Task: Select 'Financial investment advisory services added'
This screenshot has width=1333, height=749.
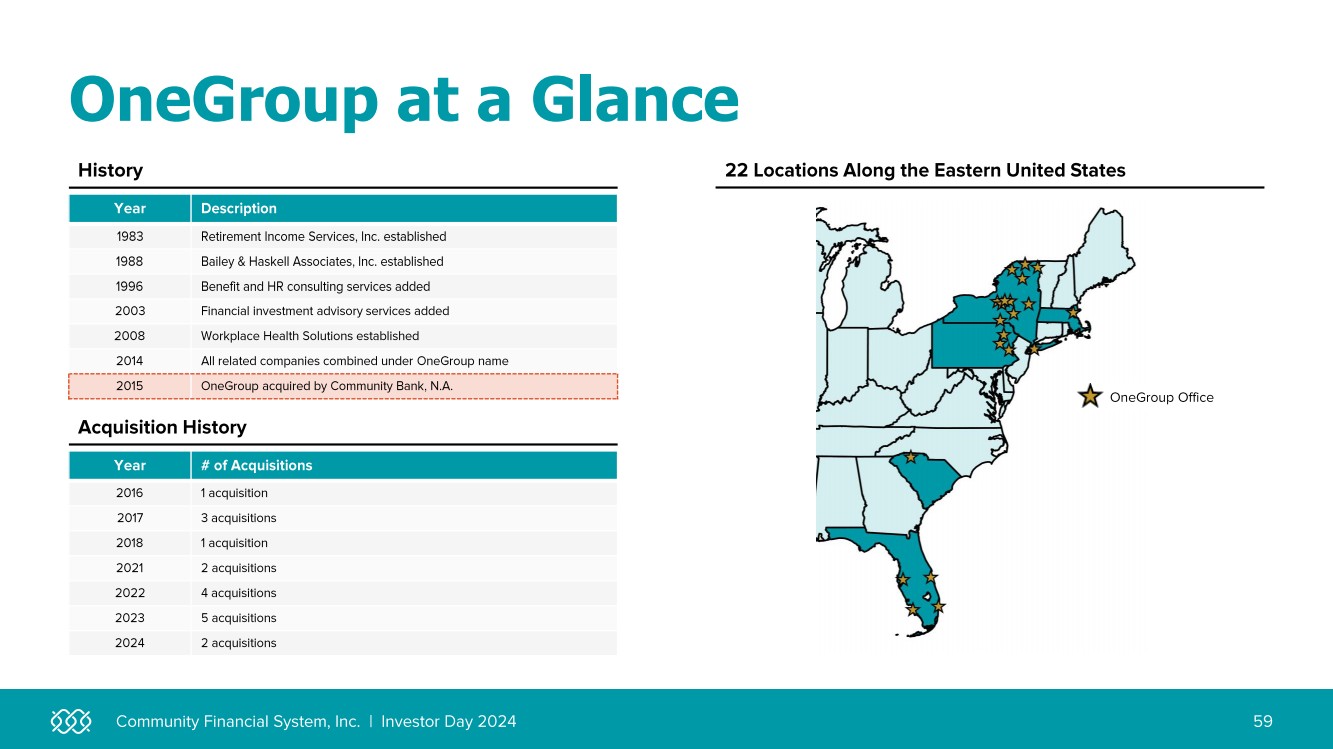Action: 325,311
